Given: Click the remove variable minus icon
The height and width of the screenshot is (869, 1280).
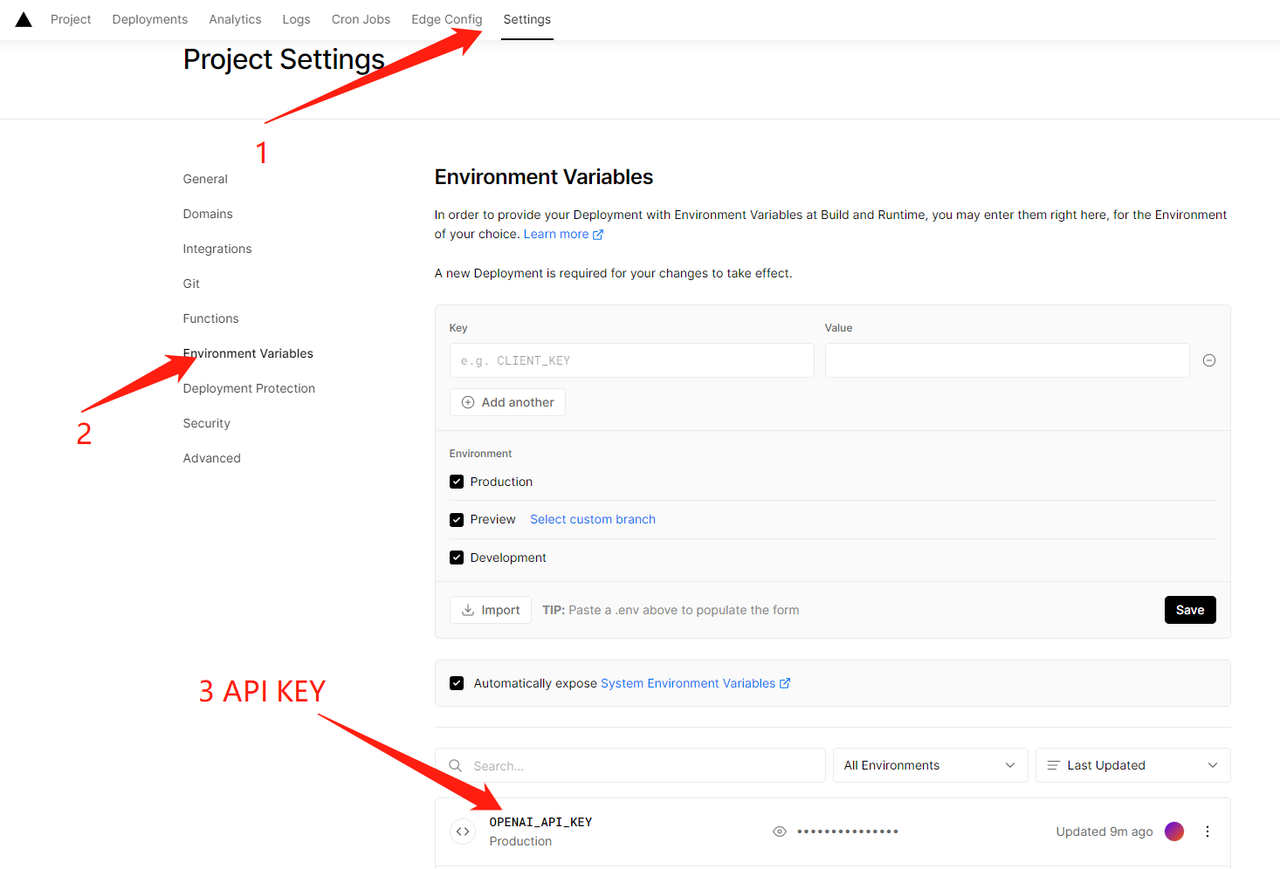Looking at the screenshot, I should coord(1209,360).
